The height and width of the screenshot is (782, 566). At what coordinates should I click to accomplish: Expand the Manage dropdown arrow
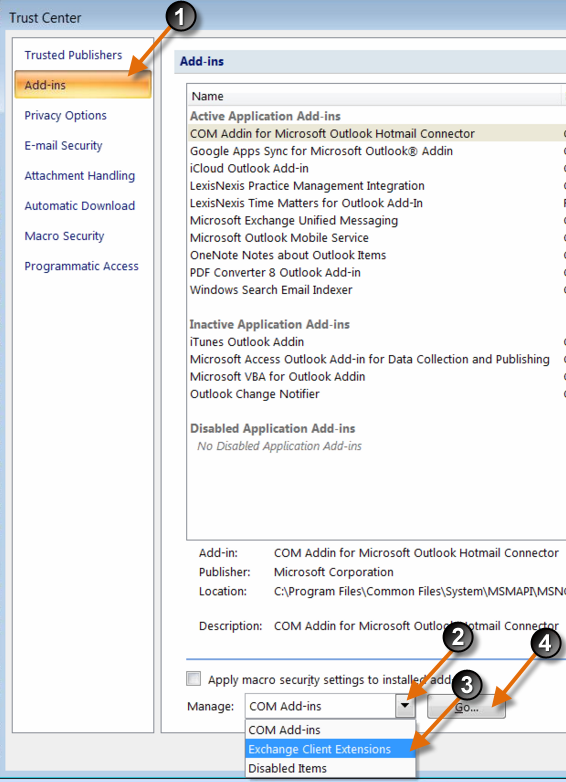pyautogui.click(x=405, y=706)
